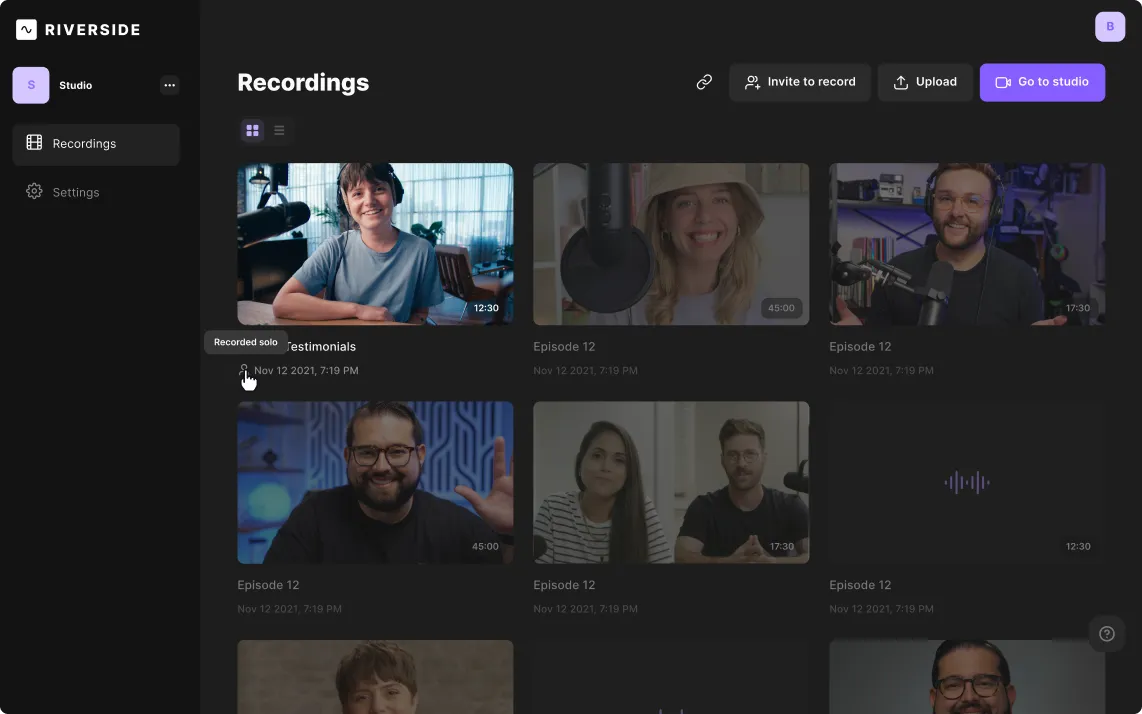Copy the studio link via chain icon

[x=704, y=82]
